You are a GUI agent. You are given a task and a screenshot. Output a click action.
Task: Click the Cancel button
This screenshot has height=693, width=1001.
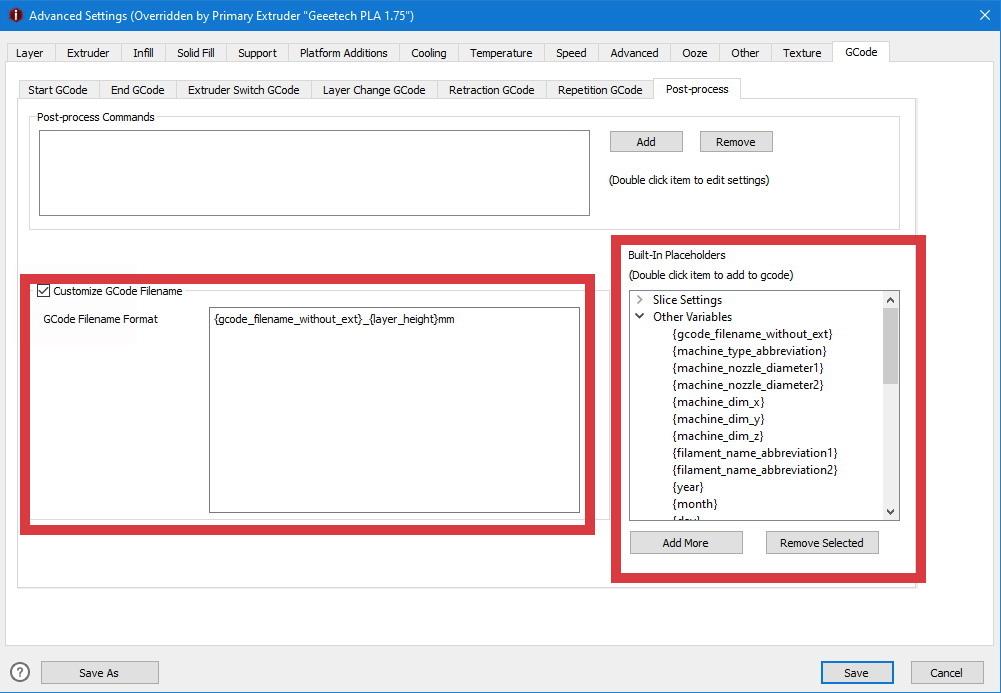[x=946, y=673]
